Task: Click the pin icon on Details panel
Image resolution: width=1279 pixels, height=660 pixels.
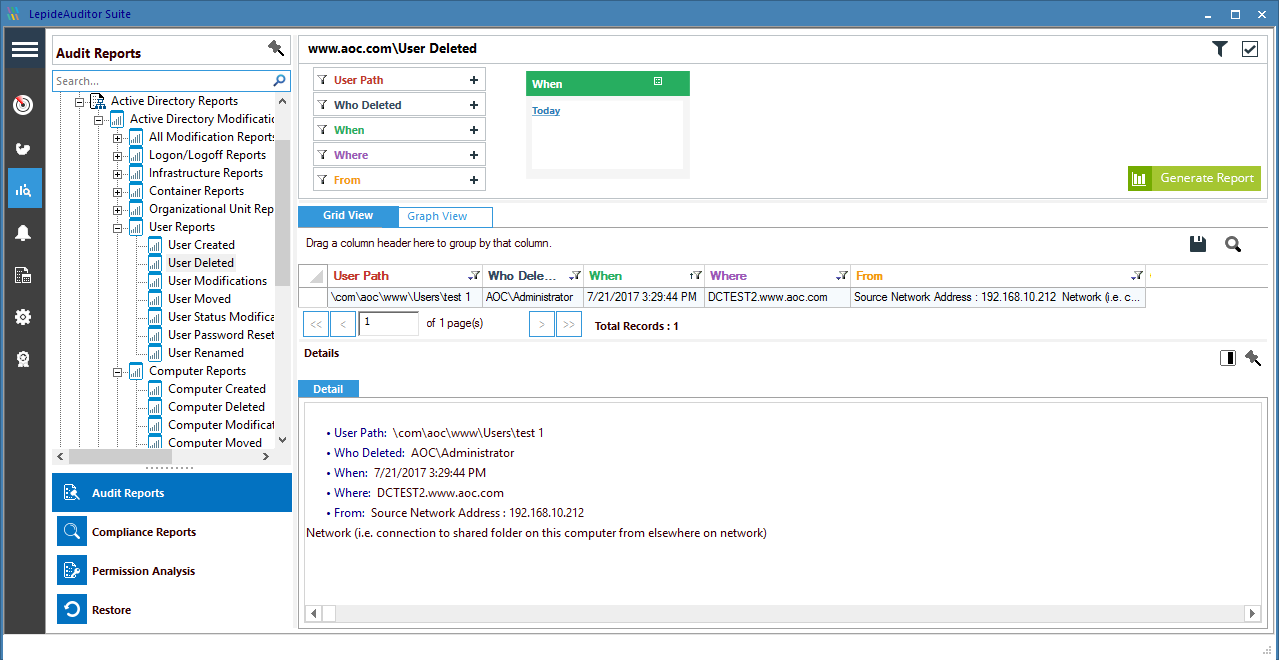Action: (x=1253, y=358)
